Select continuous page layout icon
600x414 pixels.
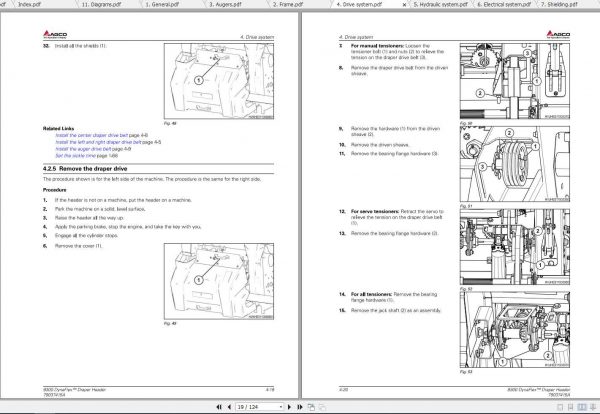point(571,407)
